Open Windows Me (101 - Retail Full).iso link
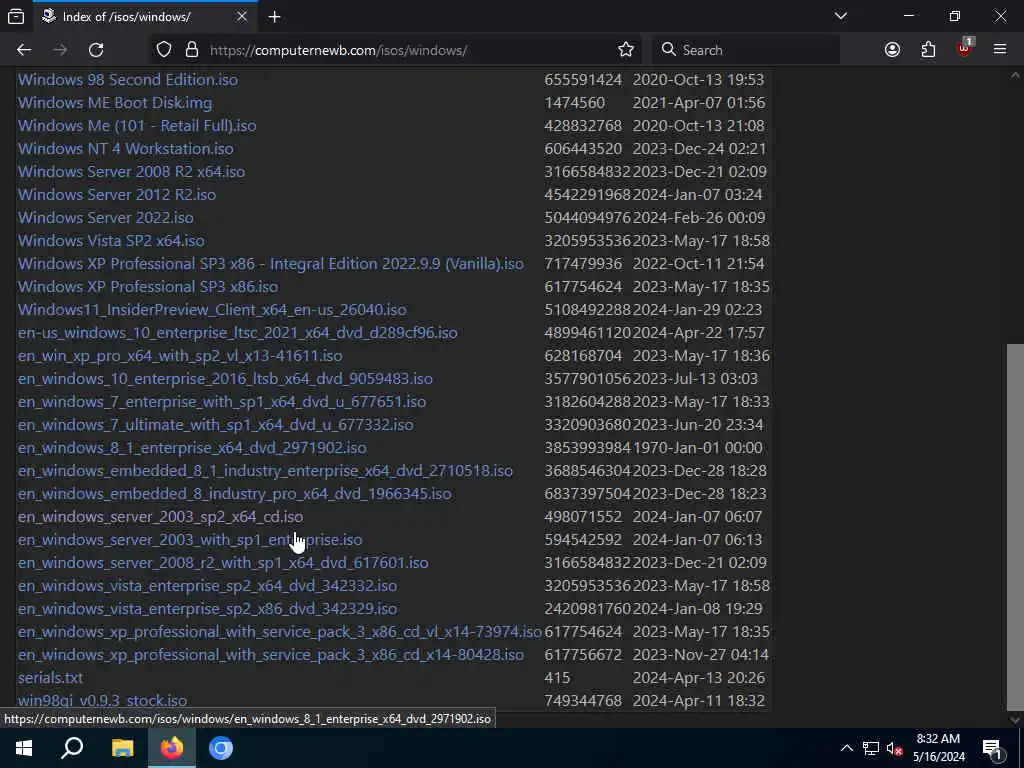1024x768 pixels. [137, 125]
